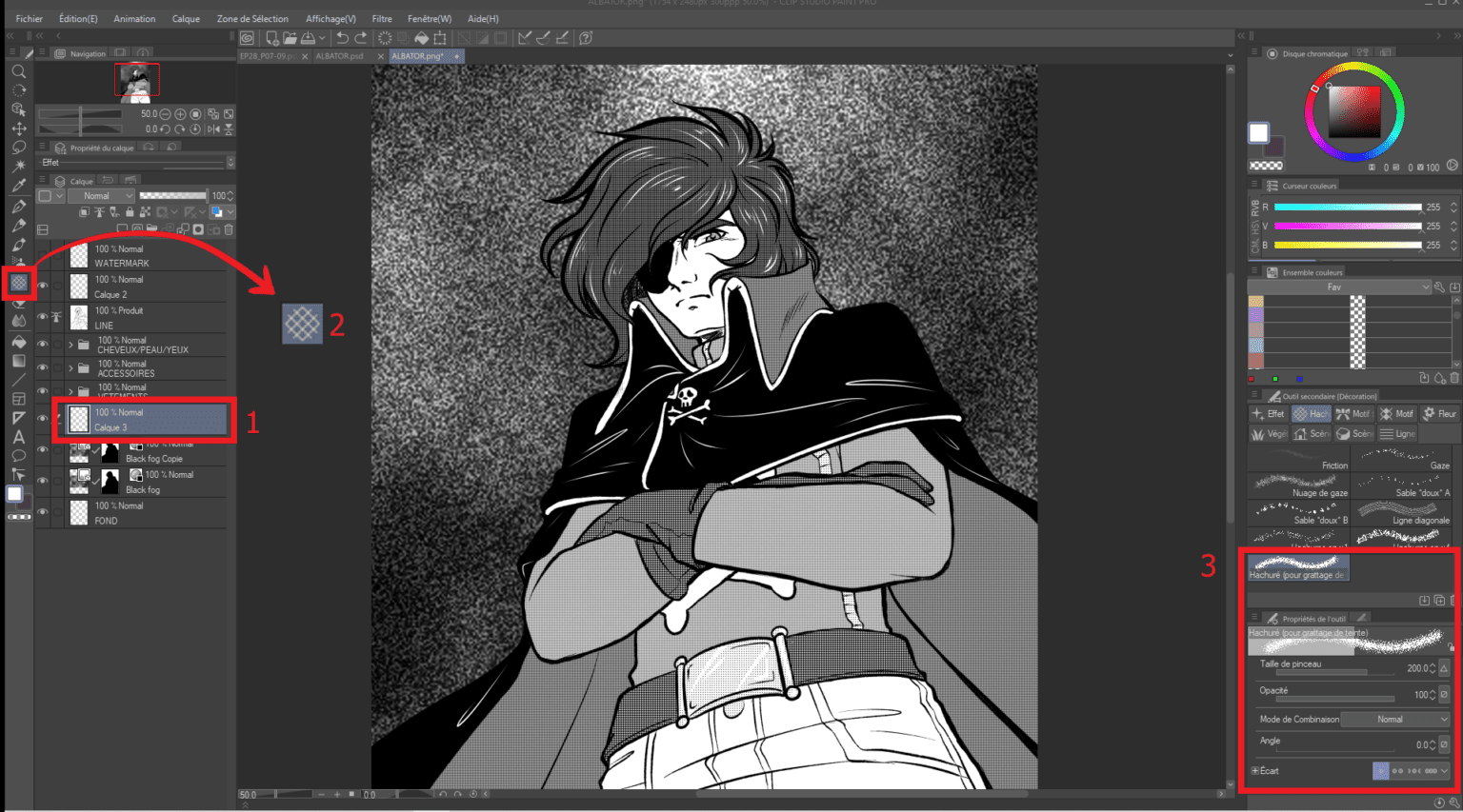Select the Fleur decoration sub-tool group
This screenshot has width=1463, height=812.
[x=1440, y=414]
